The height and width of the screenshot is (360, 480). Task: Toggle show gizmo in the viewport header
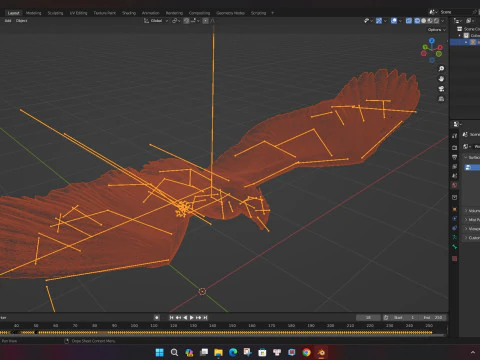tap(379, 21)
